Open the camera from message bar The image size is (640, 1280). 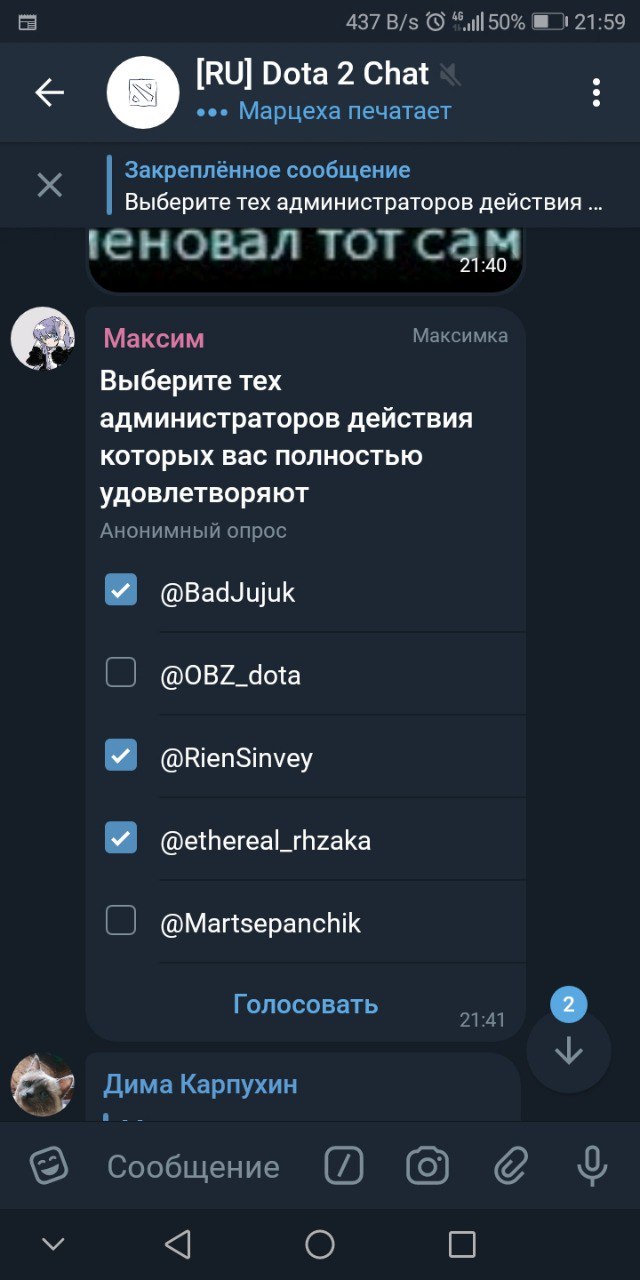427,1166
